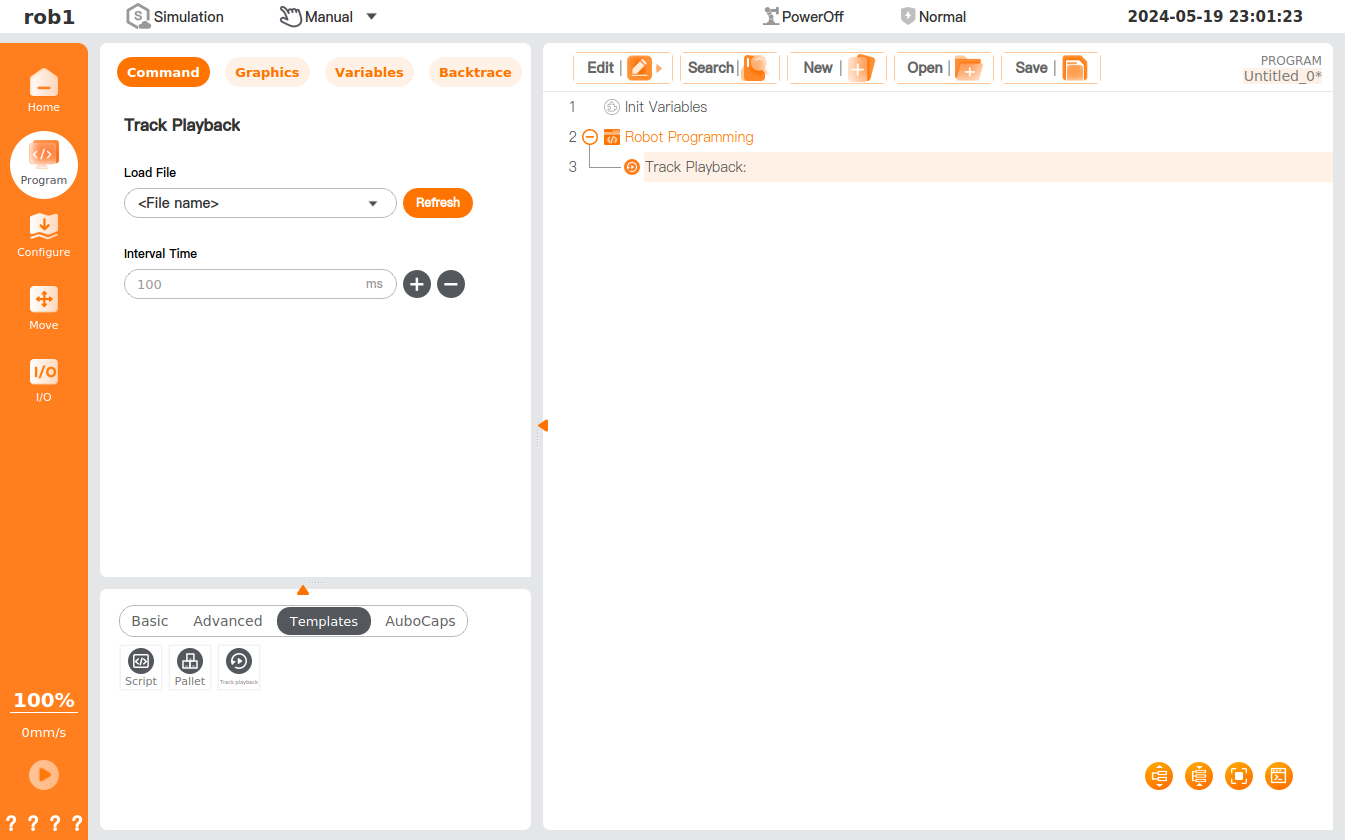Collapse the Robot Programming tree node

tap(590, 137)
